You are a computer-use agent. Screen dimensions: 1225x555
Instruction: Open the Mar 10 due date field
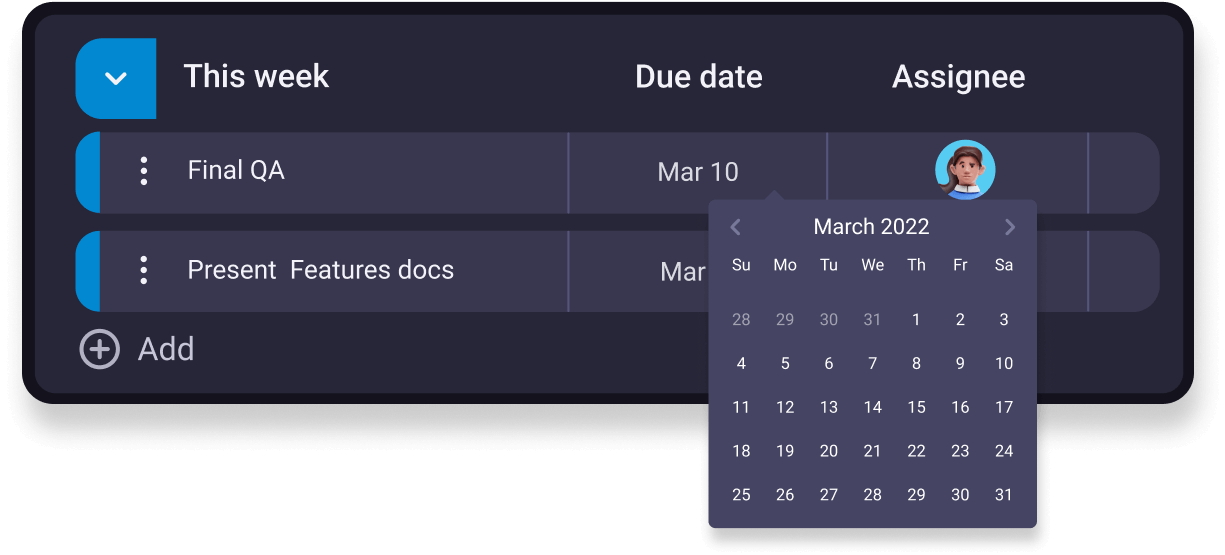698,172
